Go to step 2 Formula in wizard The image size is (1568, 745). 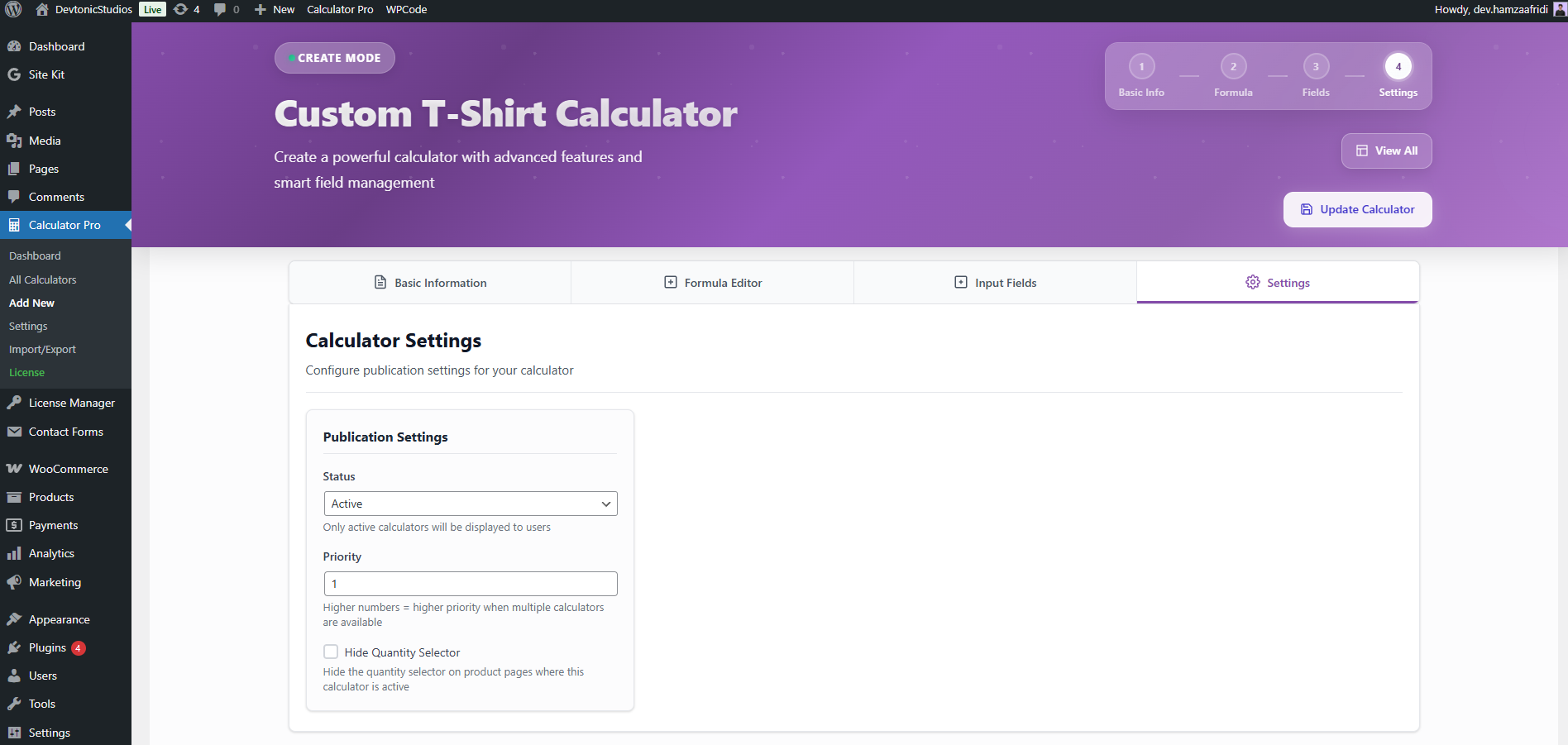click(1233, 67)
